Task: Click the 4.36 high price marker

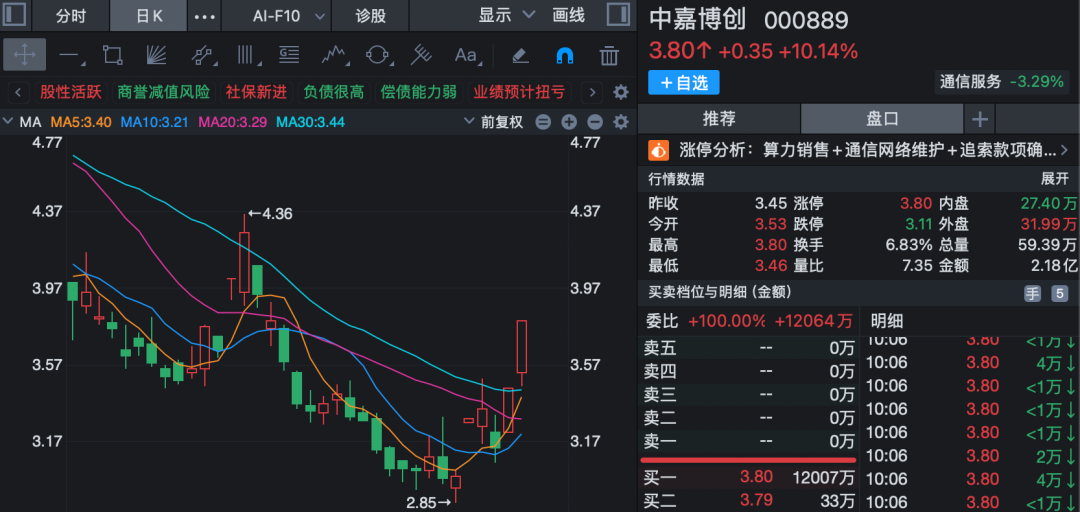Action: point(270,214)
